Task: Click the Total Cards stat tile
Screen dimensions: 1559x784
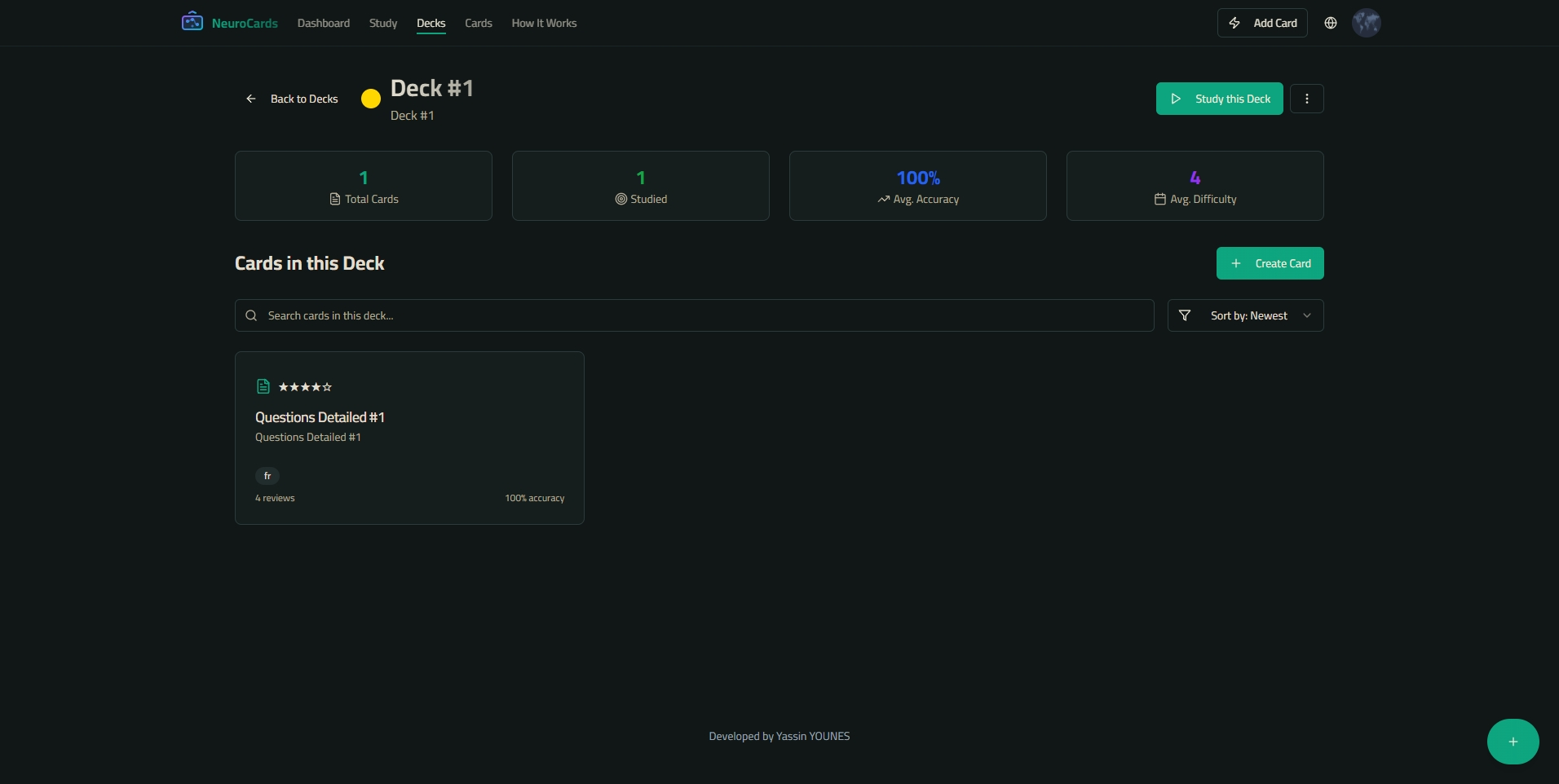Action: pyautogui.click(x=364, y=186)
